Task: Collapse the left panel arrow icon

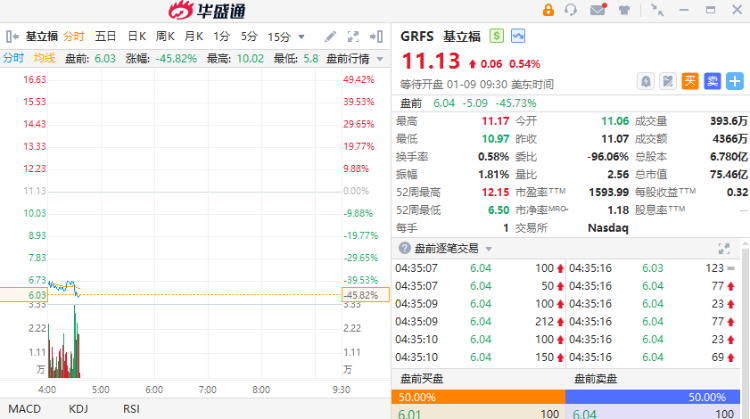Action: tap(12, 36)
